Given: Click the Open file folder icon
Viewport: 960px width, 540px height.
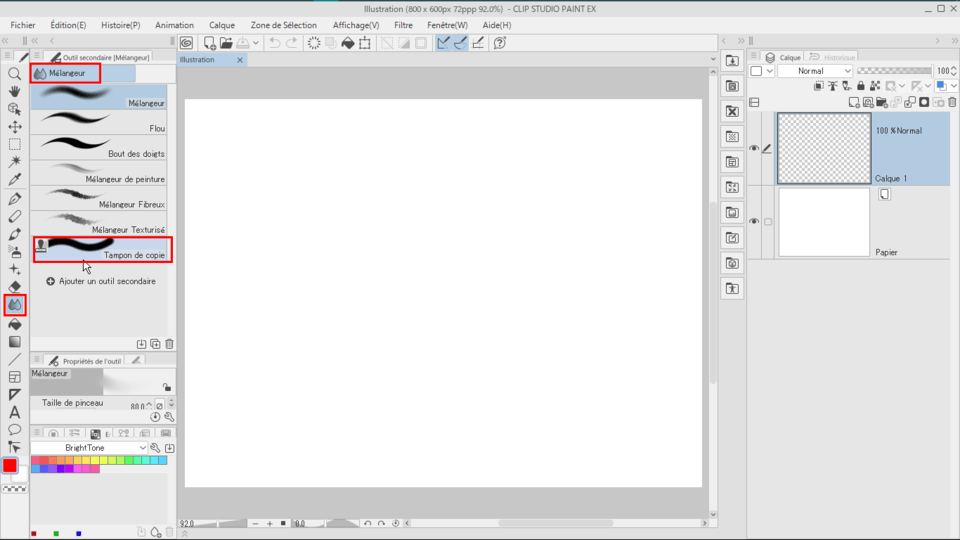Looking at the screenshot, I should (226, 43).
